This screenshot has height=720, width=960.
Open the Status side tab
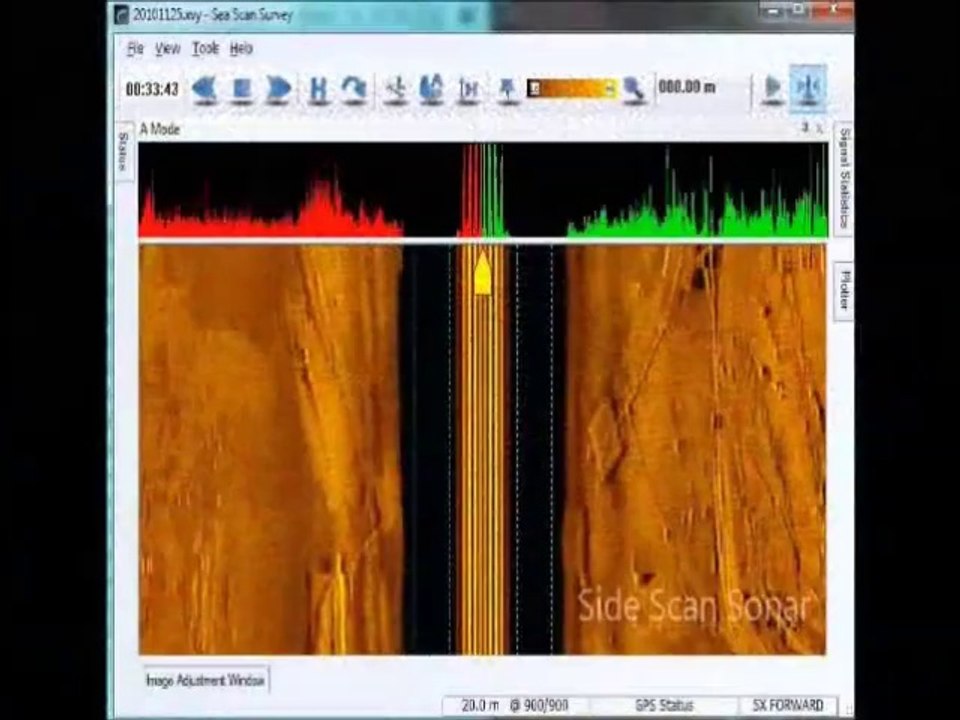[123, 151]
